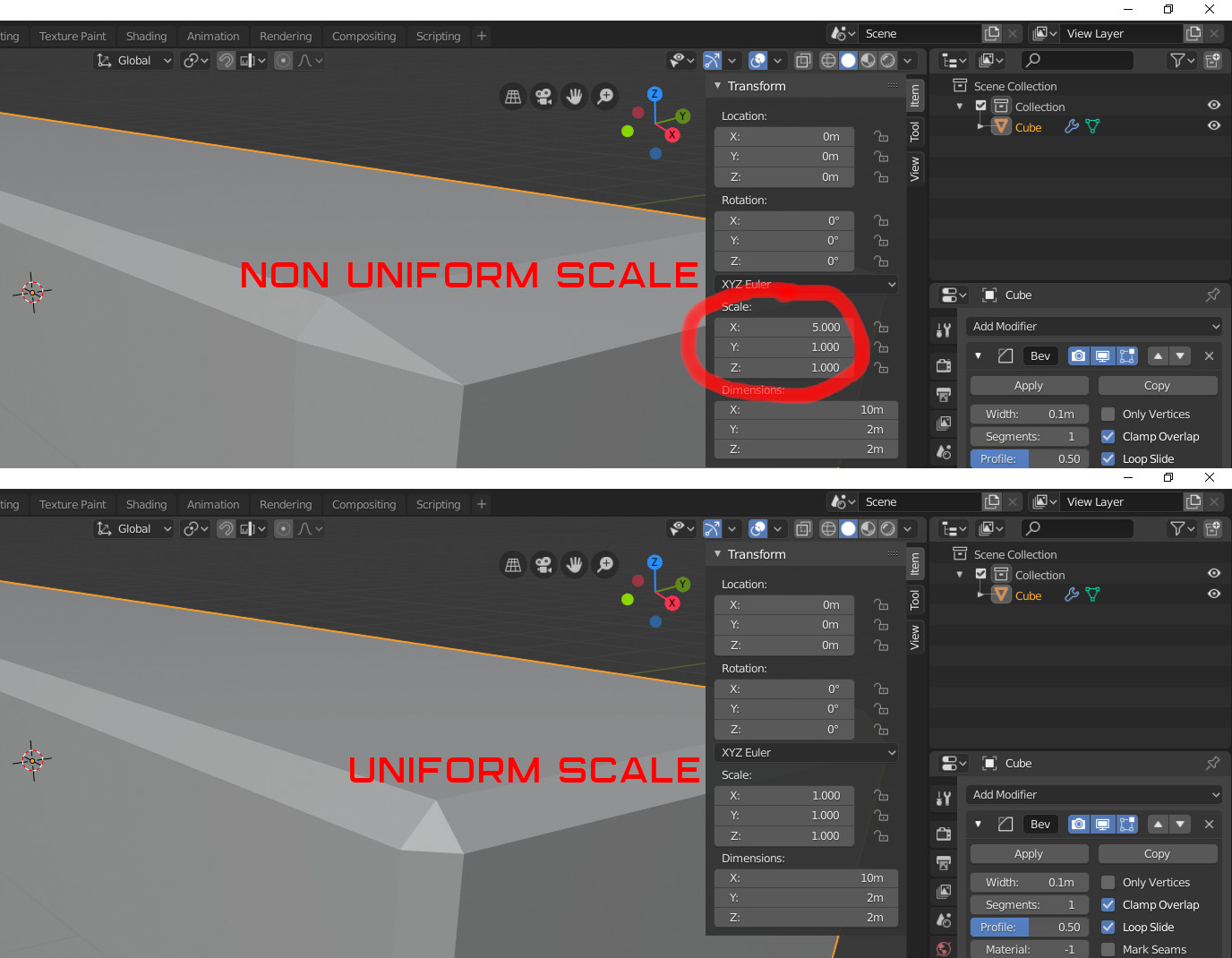Hide the Cube object in the upper outliner
Screen dimensions: 1232x958
[1214, 125]
